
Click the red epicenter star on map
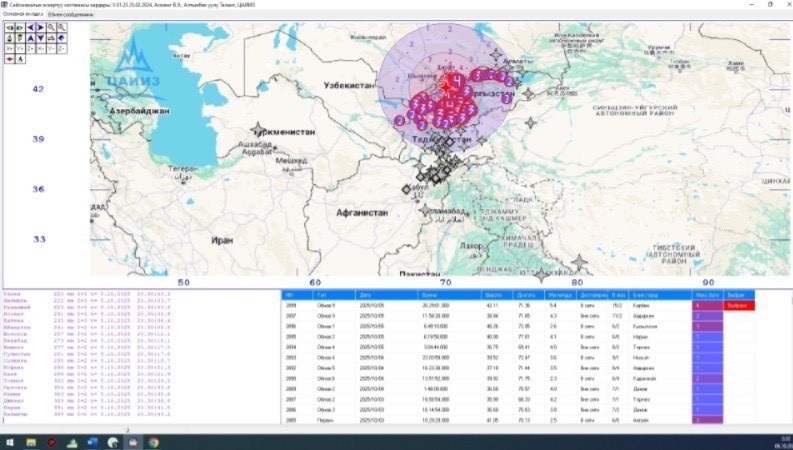tap(445, 86)
